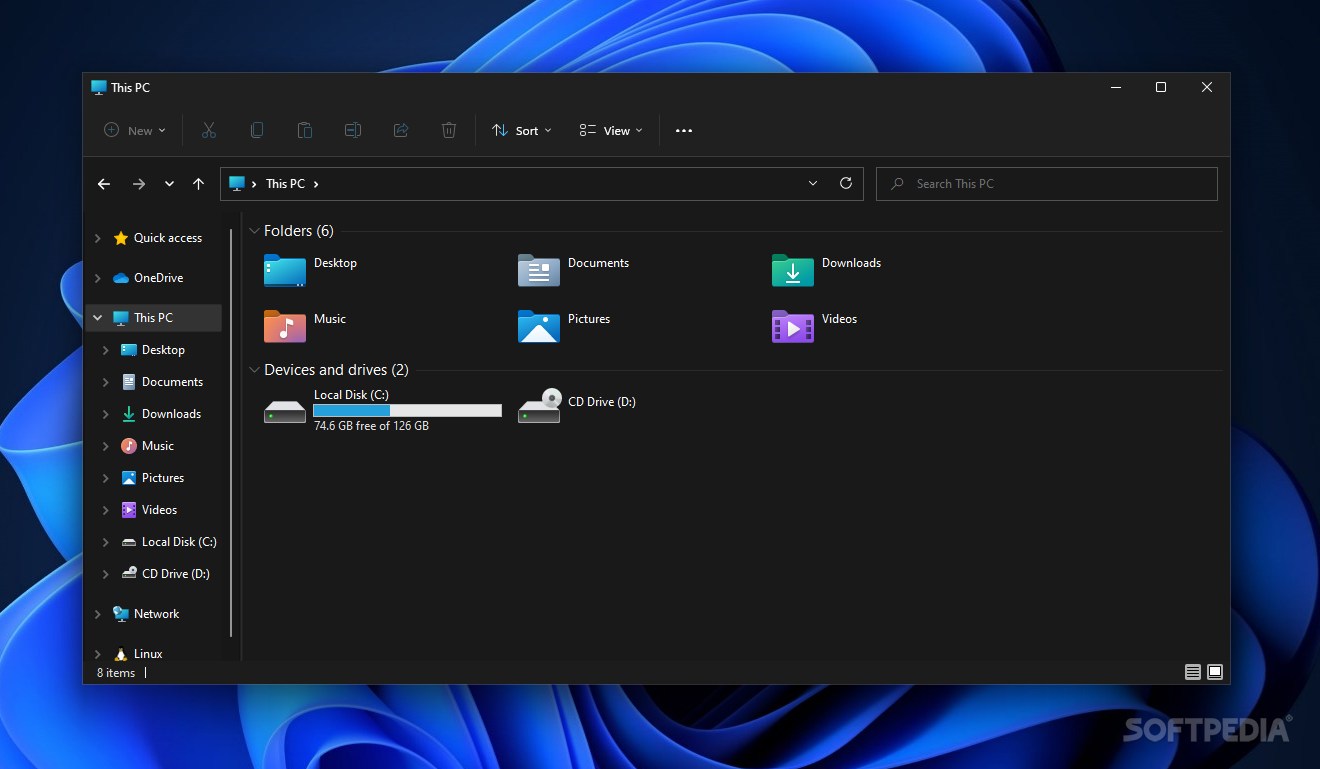Click the Share icon
The image size is (1320, 769).
click(x=400, y=130)
